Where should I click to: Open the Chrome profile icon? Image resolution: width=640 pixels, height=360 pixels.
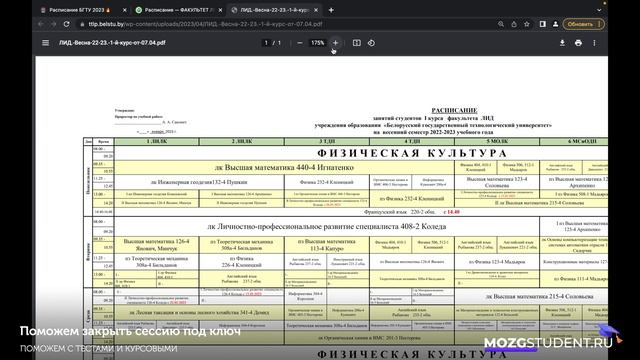pyautogui.click(x=556, y=24)
